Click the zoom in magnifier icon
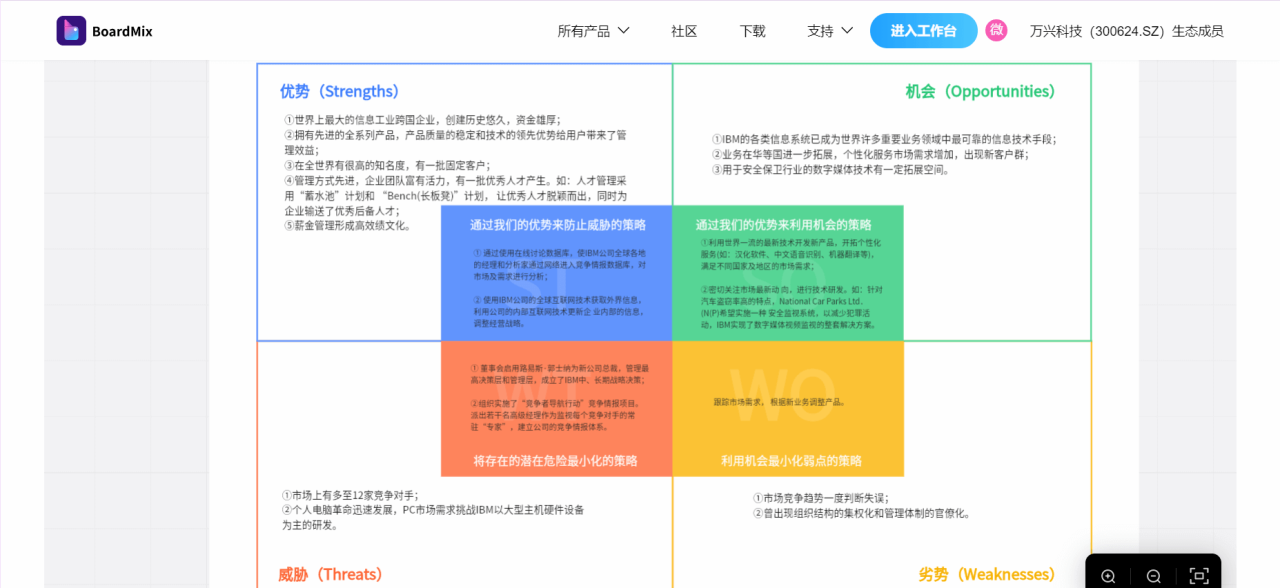This screenshot has height=588, width=1280. click(1108, 576)
